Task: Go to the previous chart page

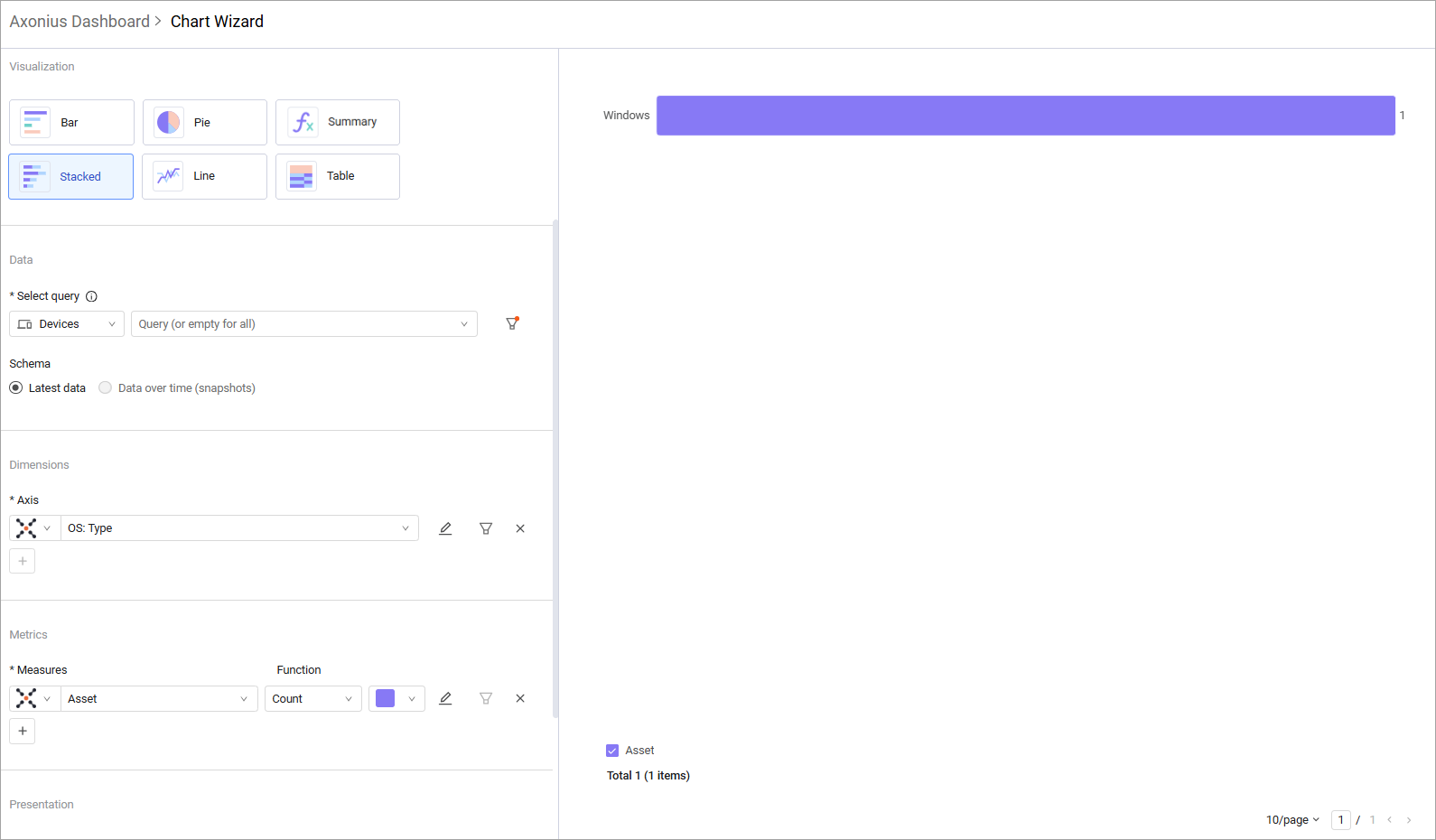Action: [x=1390, y=820]
